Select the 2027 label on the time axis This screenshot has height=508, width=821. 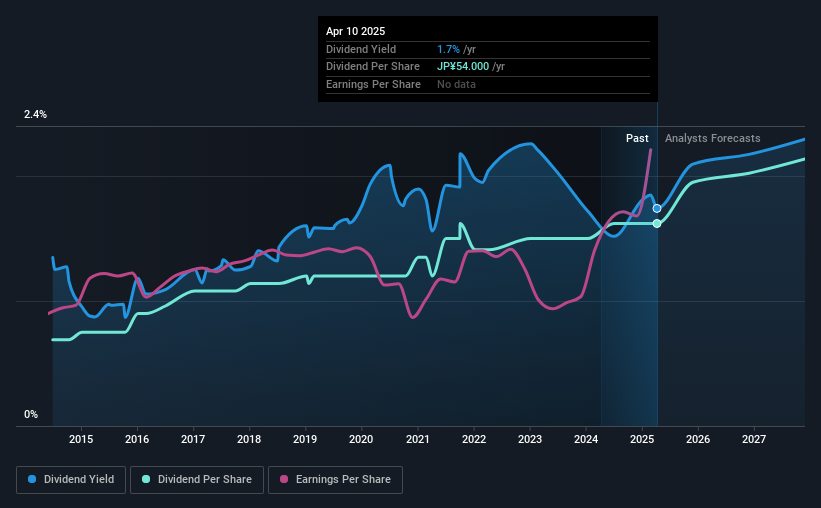click(754, 439)
